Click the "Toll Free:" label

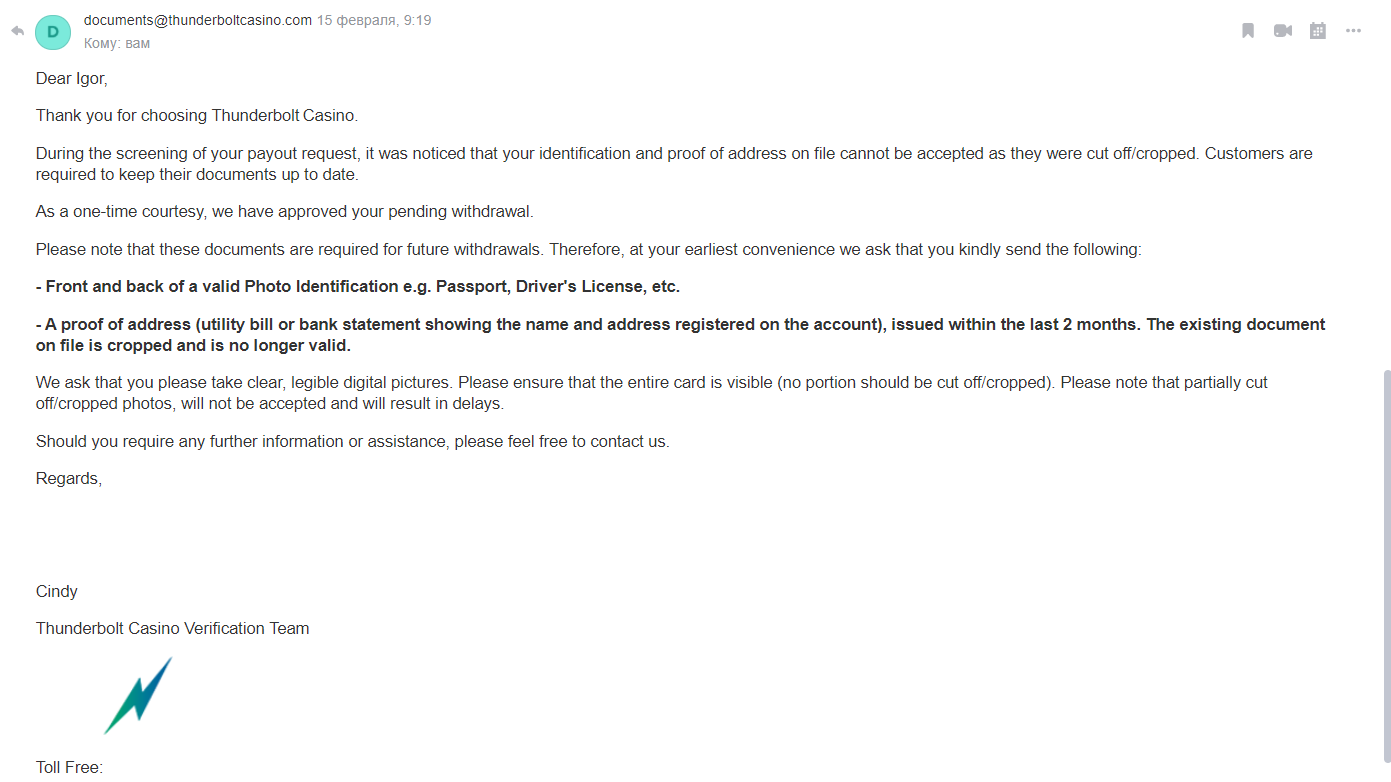(70, 768)
